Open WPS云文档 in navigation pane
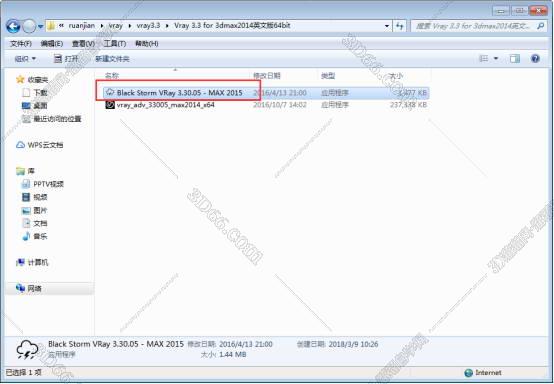 45,145
